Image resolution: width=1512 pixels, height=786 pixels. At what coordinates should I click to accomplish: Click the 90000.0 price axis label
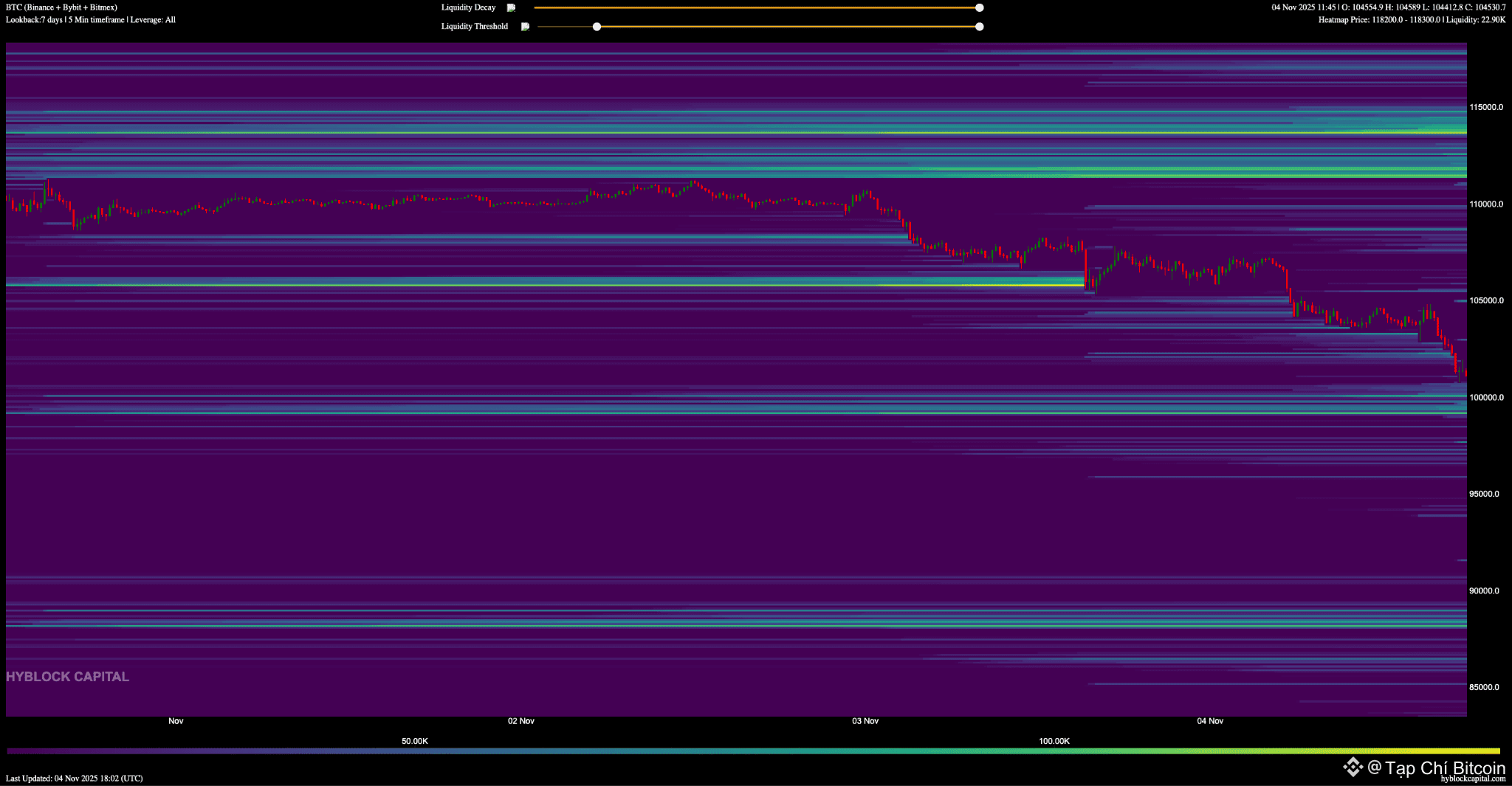pyautogui.click(x=1484, y=590)
